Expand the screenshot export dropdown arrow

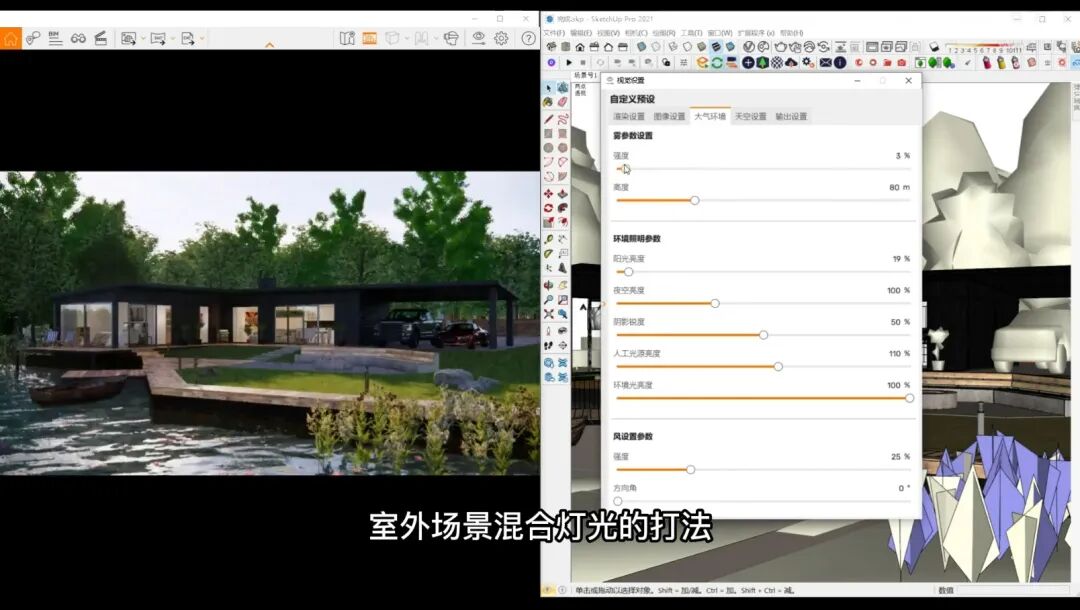(142, 38)
